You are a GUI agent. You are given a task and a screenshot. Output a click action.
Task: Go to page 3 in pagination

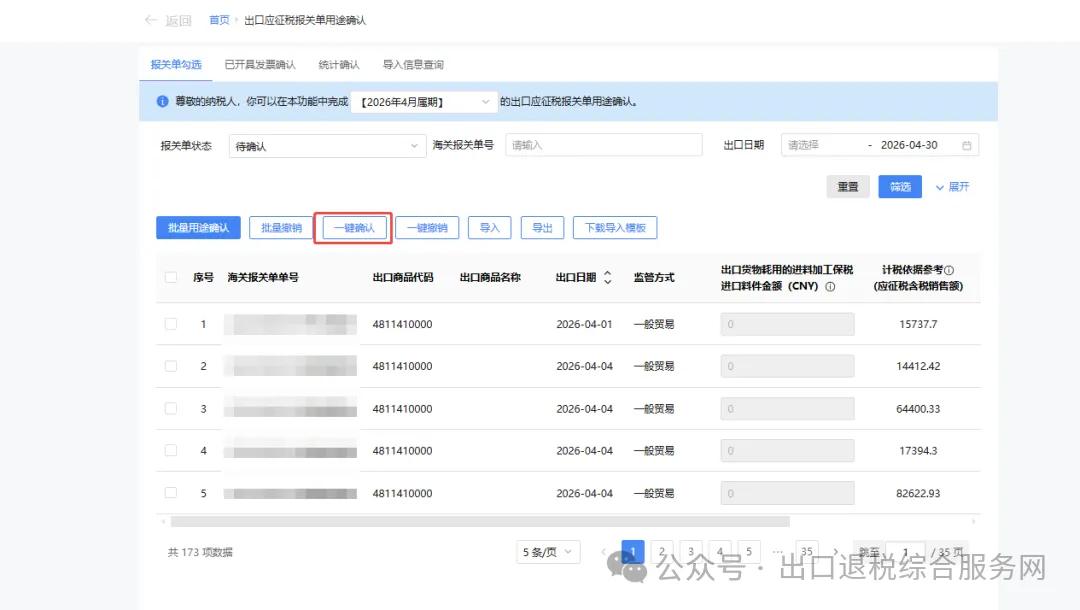point(691,551)
